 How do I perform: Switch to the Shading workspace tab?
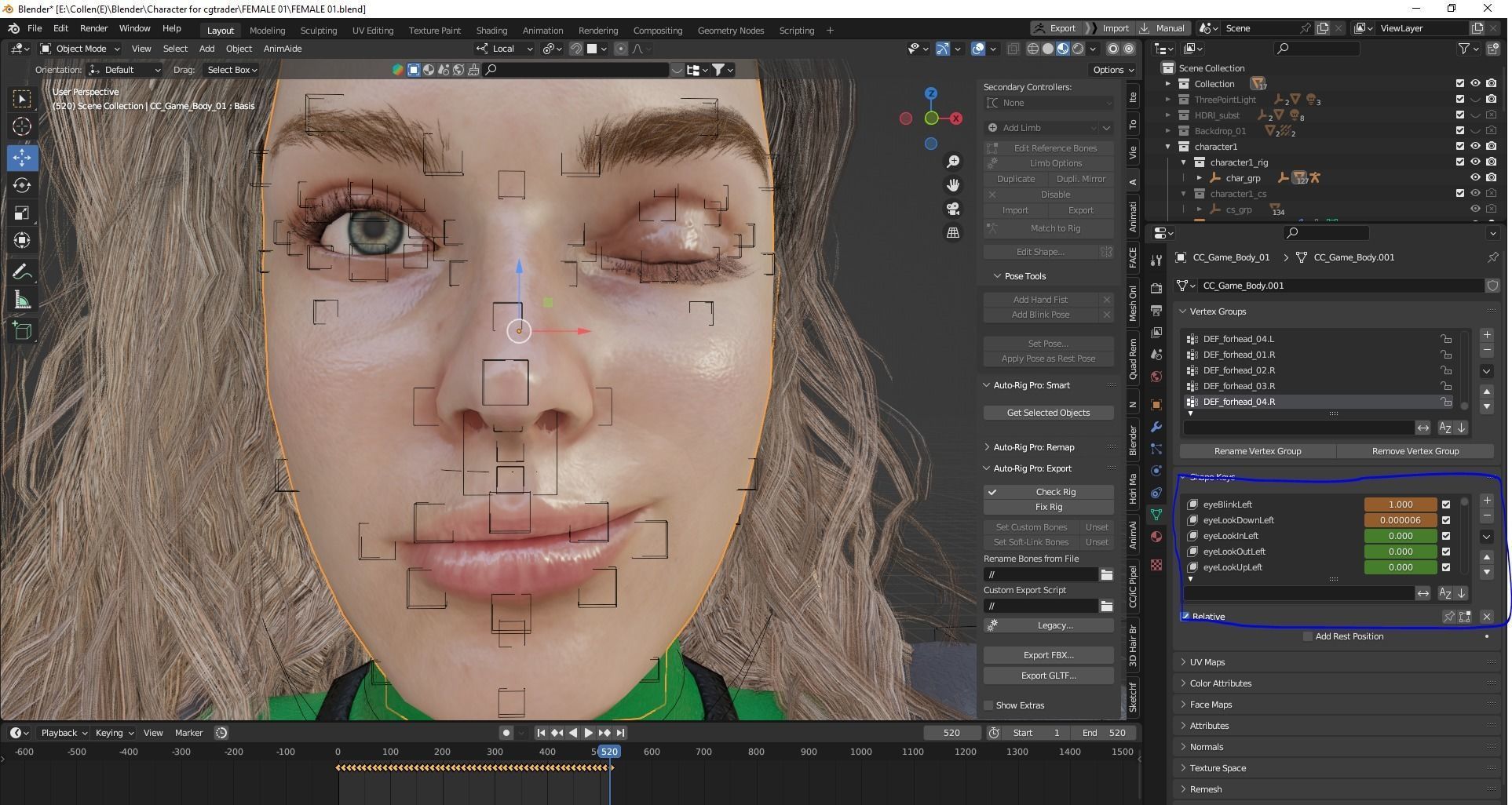click(x=491, y=31)
